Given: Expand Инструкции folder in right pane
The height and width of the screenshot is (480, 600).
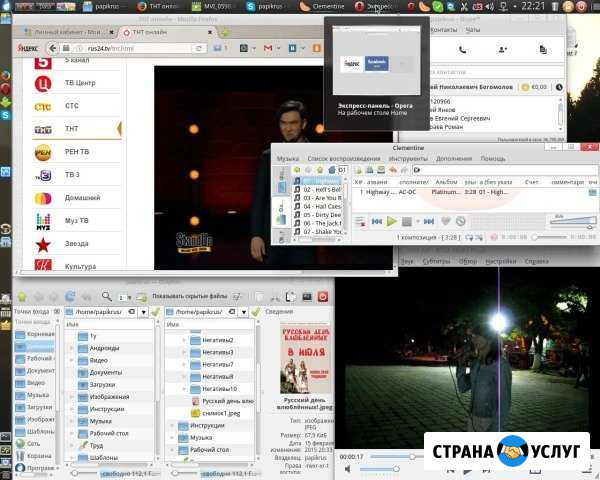Looking at the screenshot, I should 172,426.
